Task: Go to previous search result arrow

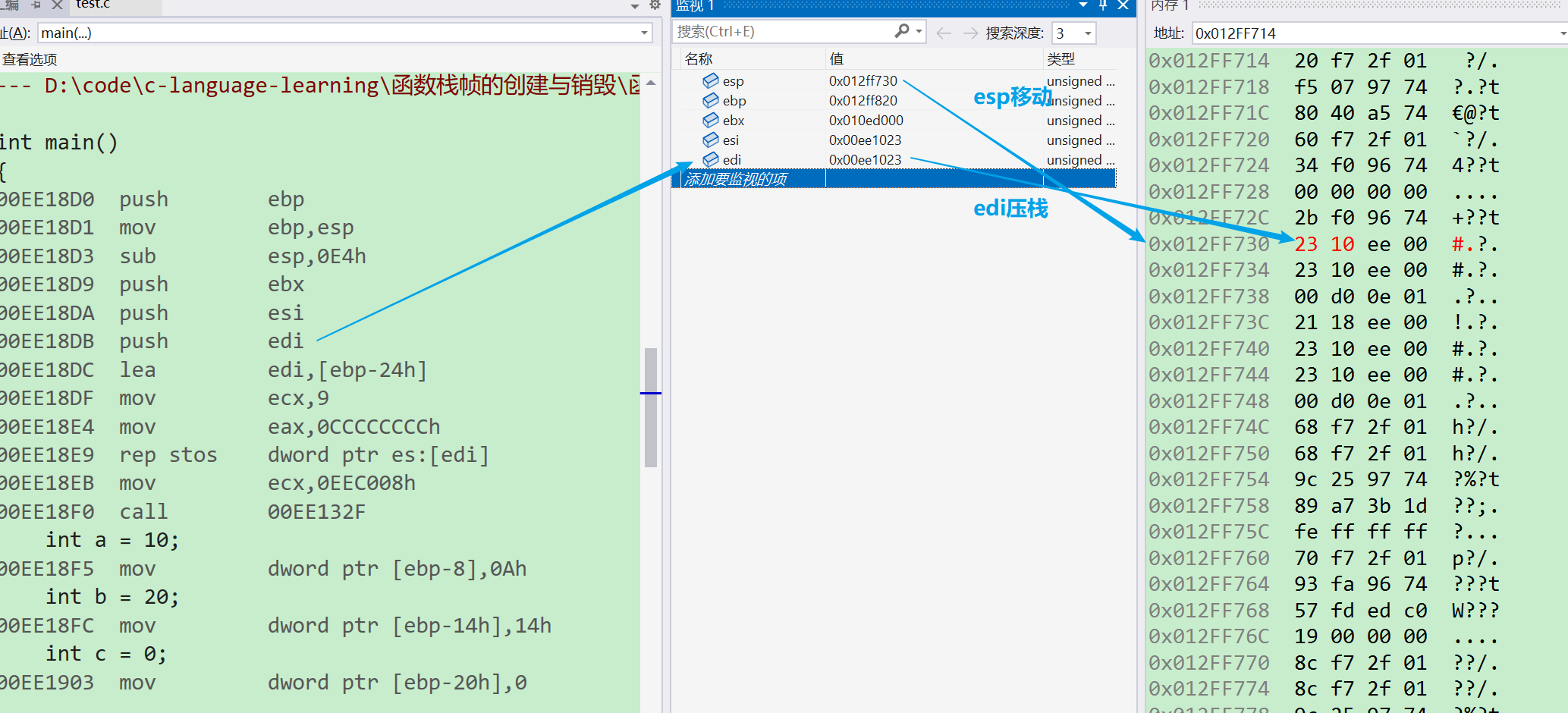Action: (944, 33)
